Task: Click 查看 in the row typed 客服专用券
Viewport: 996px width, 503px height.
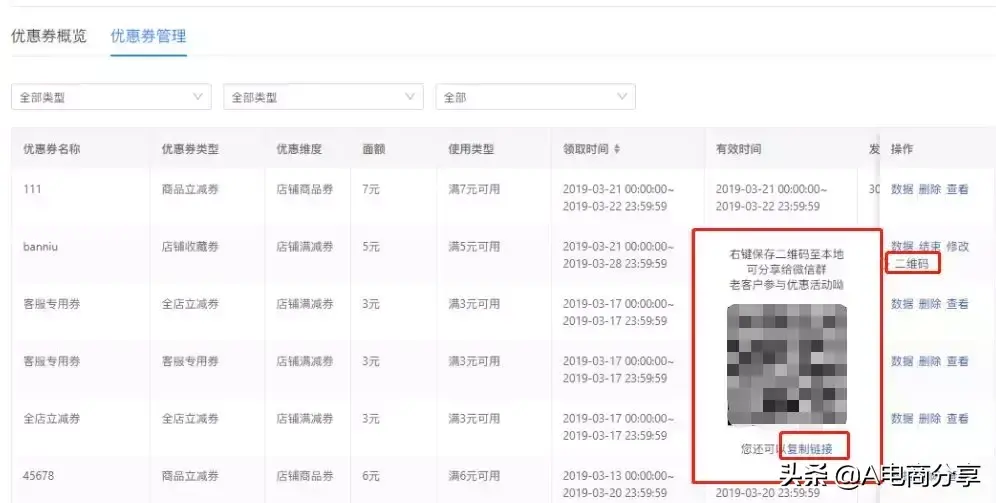Action: 958,361
